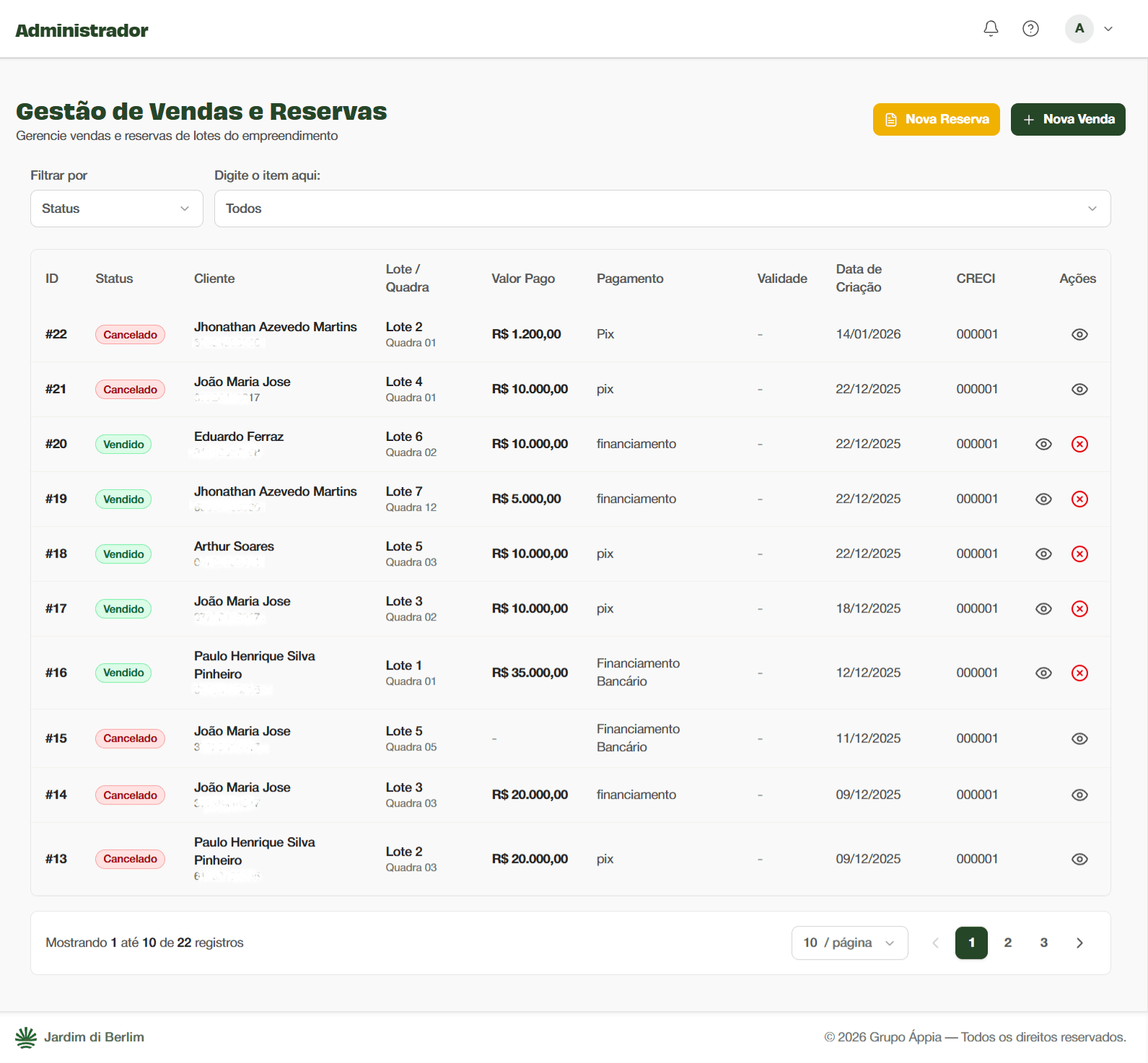Click the Vendido badge on row #20

(x=123, y=444)
